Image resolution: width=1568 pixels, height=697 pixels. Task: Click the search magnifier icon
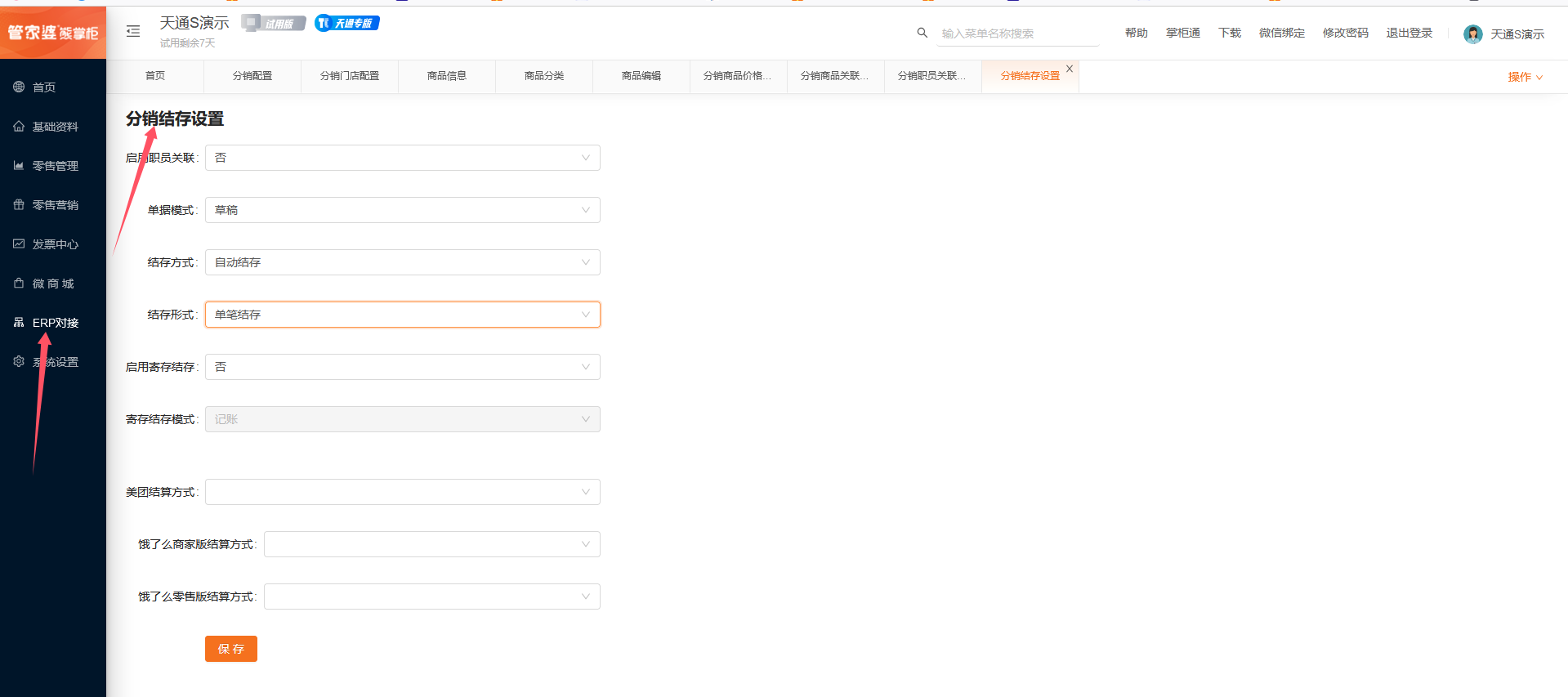(922, 33)
